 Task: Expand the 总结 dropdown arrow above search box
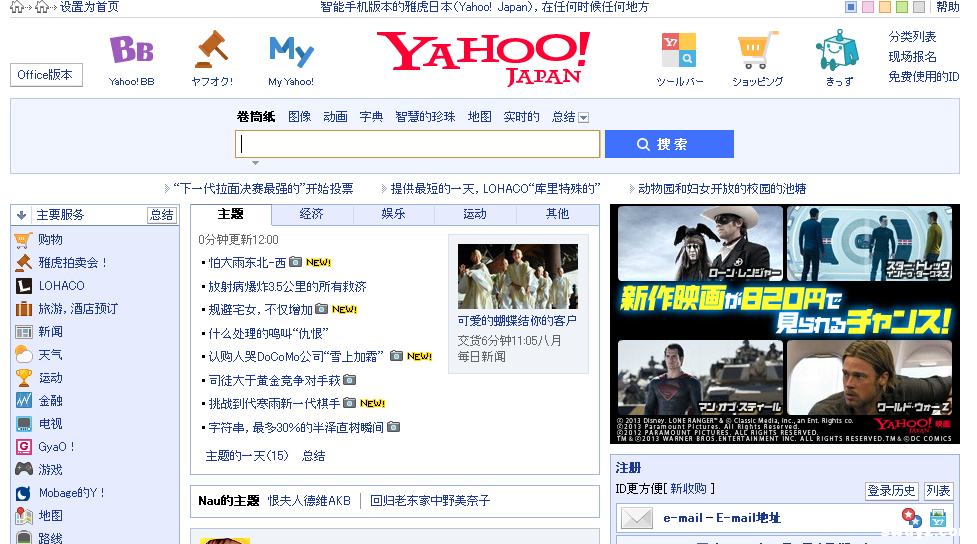click(584, 118)
